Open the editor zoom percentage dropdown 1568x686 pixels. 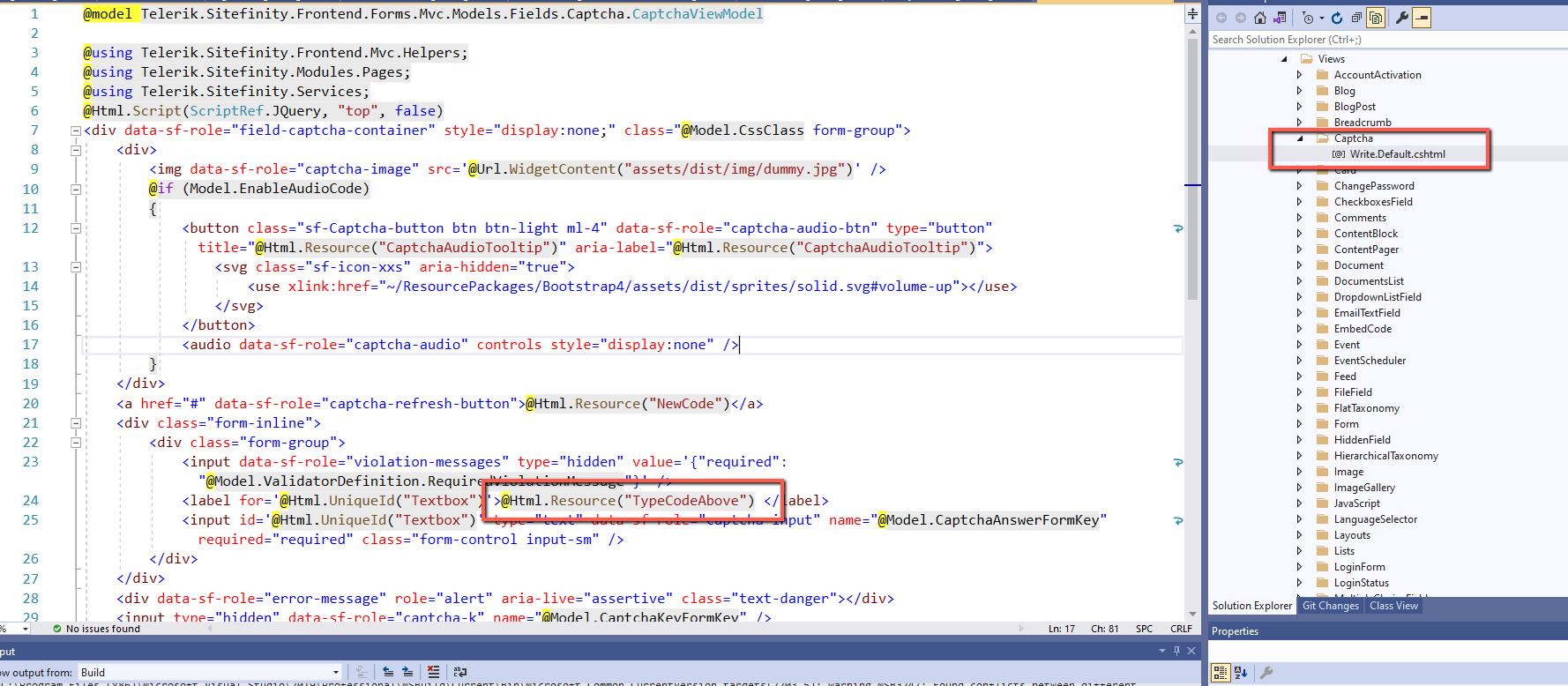(25, 629)
